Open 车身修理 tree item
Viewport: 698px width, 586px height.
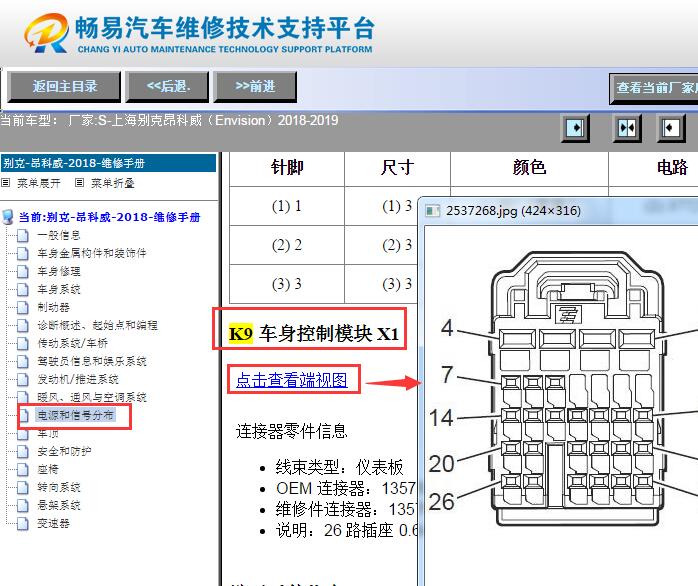pos(58,271)
